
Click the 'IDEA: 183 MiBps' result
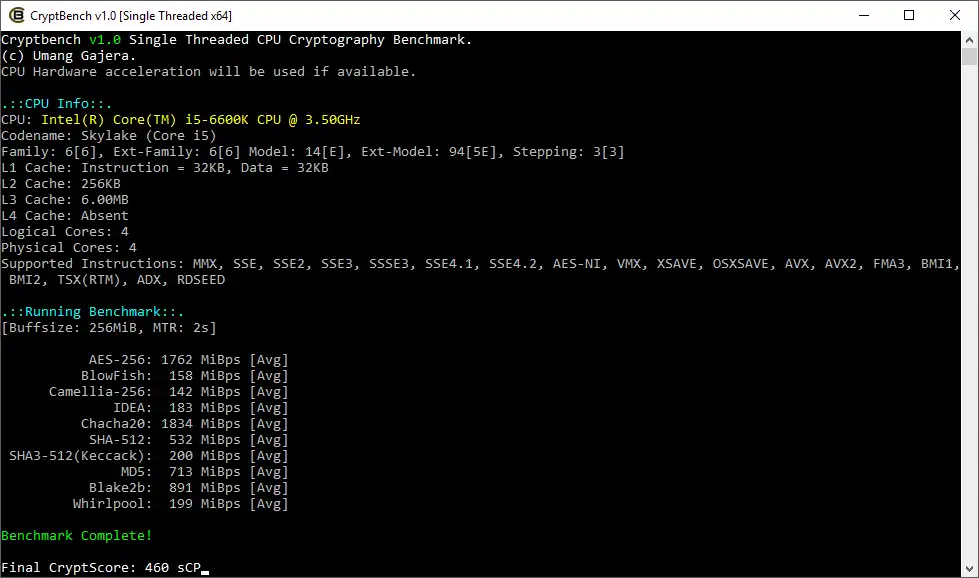[x=200, y=408]
